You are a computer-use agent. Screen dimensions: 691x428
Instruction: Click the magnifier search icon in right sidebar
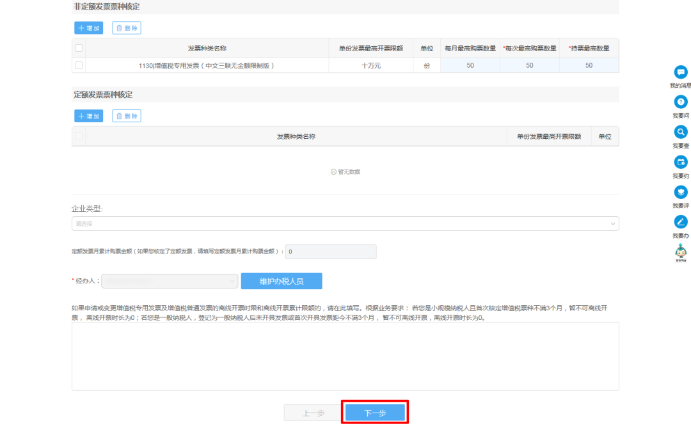[680, 131]
